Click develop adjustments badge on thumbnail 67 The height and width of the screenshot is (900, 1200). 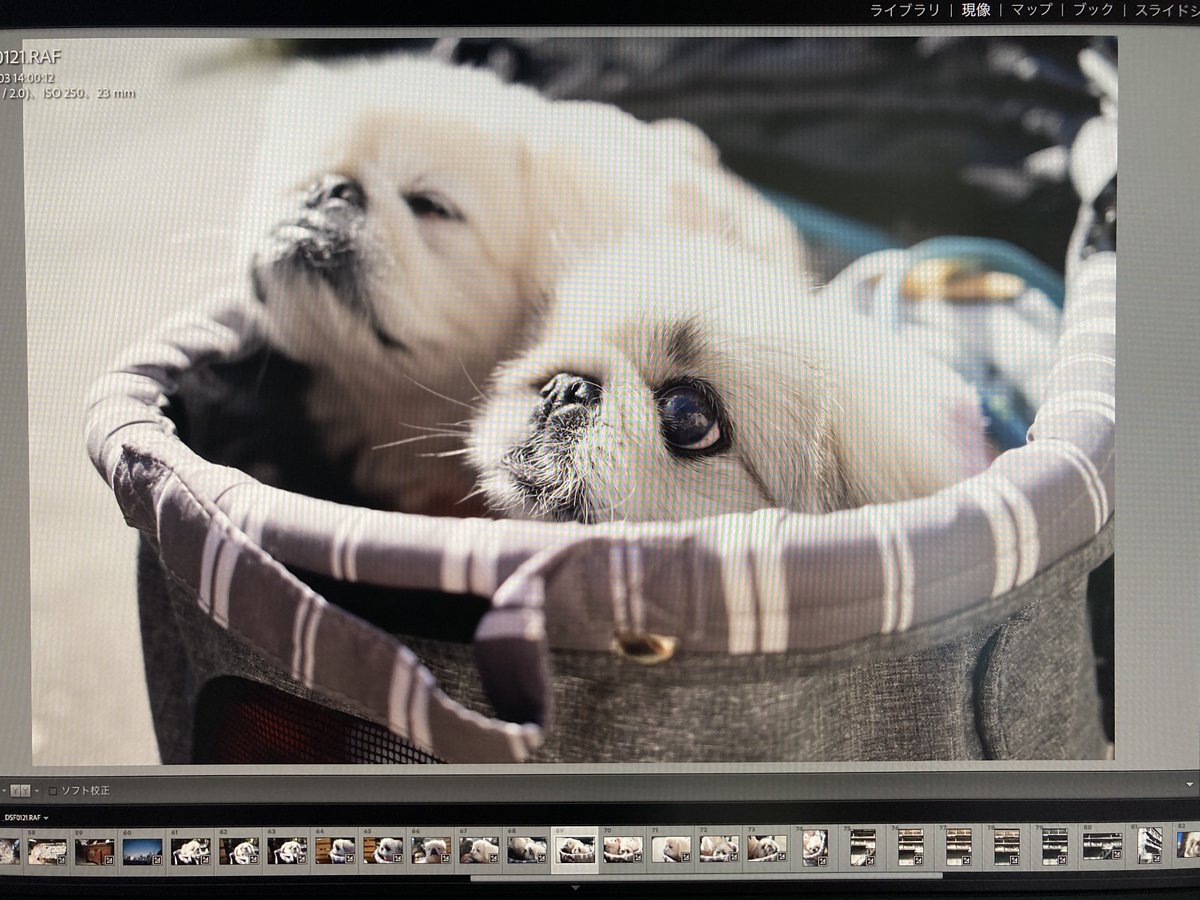click(x=492, y=860)
